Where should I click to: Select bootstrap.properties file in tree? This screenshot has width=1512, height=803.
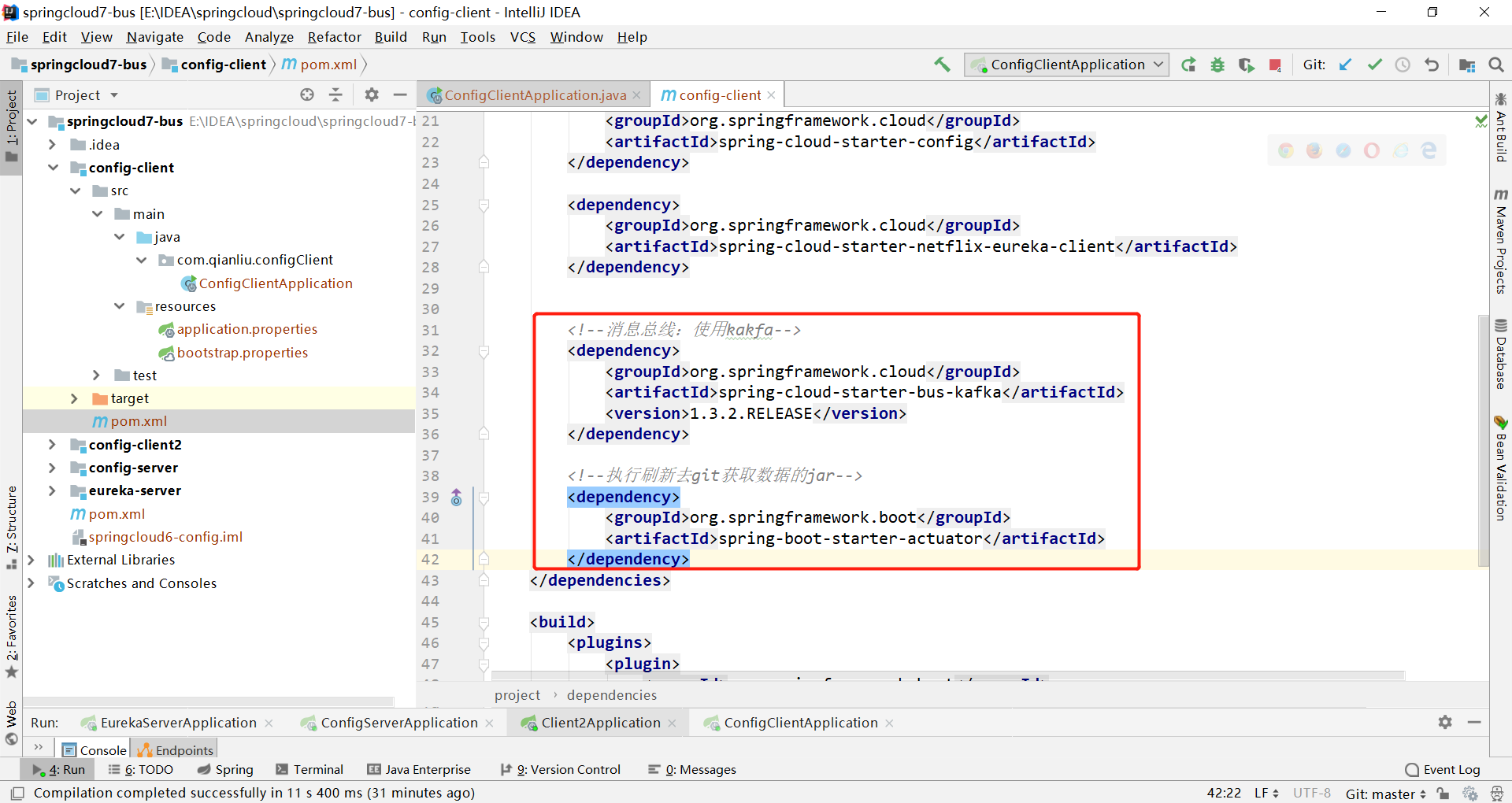click(x=242, y=353)
